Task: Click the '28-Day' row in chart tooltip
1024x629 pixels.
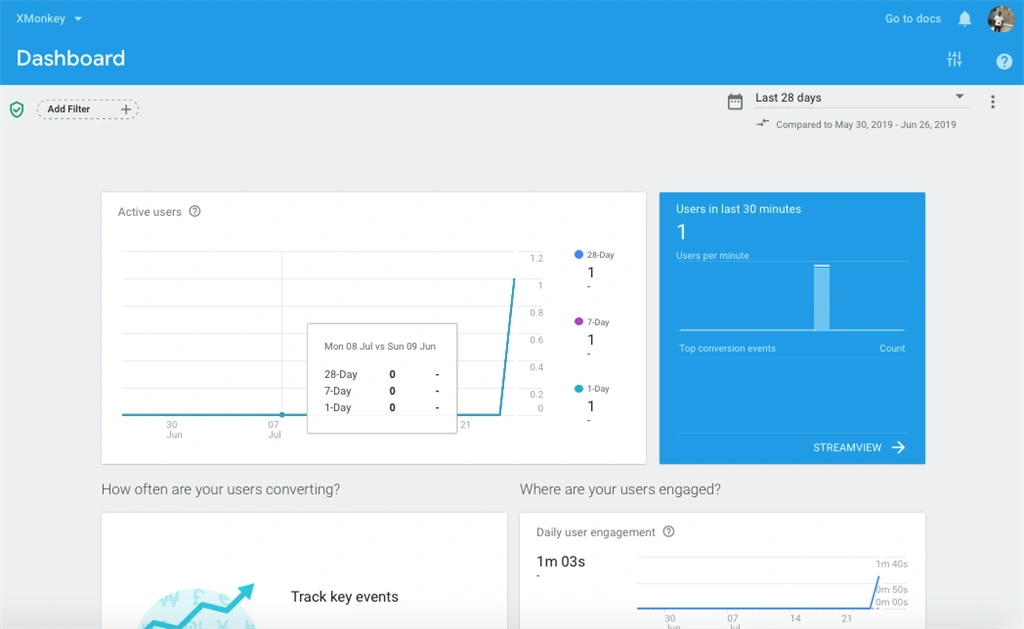Action: click(381, 374)
